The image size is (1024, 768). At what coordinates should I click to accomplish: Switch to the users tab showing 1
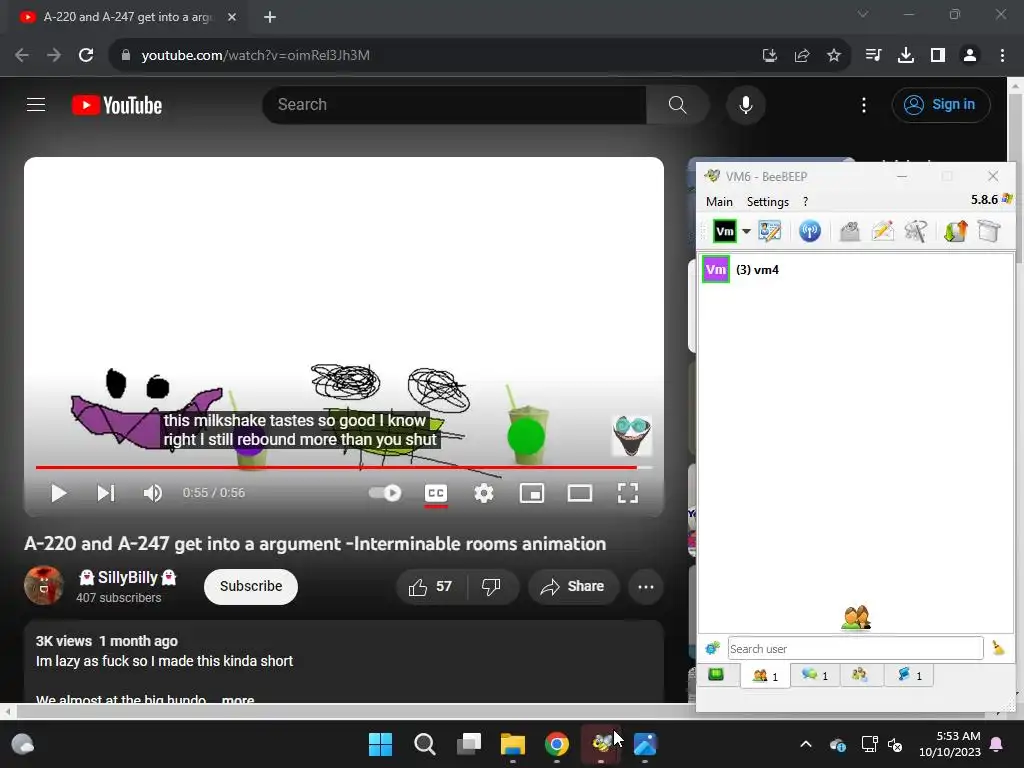[765, 675]
